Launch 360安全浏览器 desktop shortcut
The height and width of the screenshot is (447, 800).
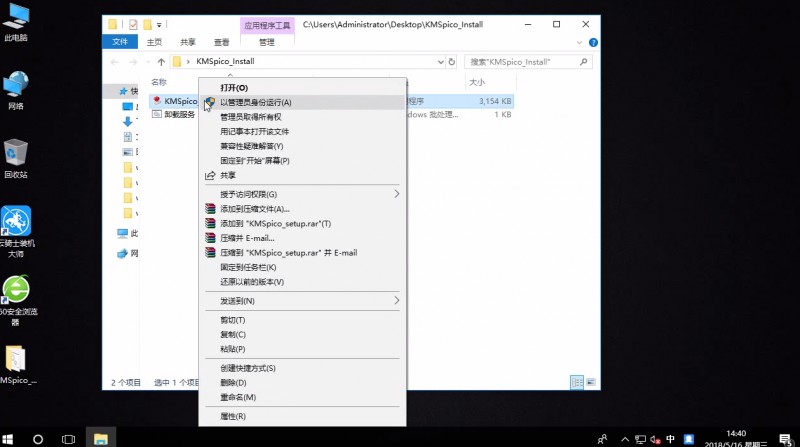point(16,301)
